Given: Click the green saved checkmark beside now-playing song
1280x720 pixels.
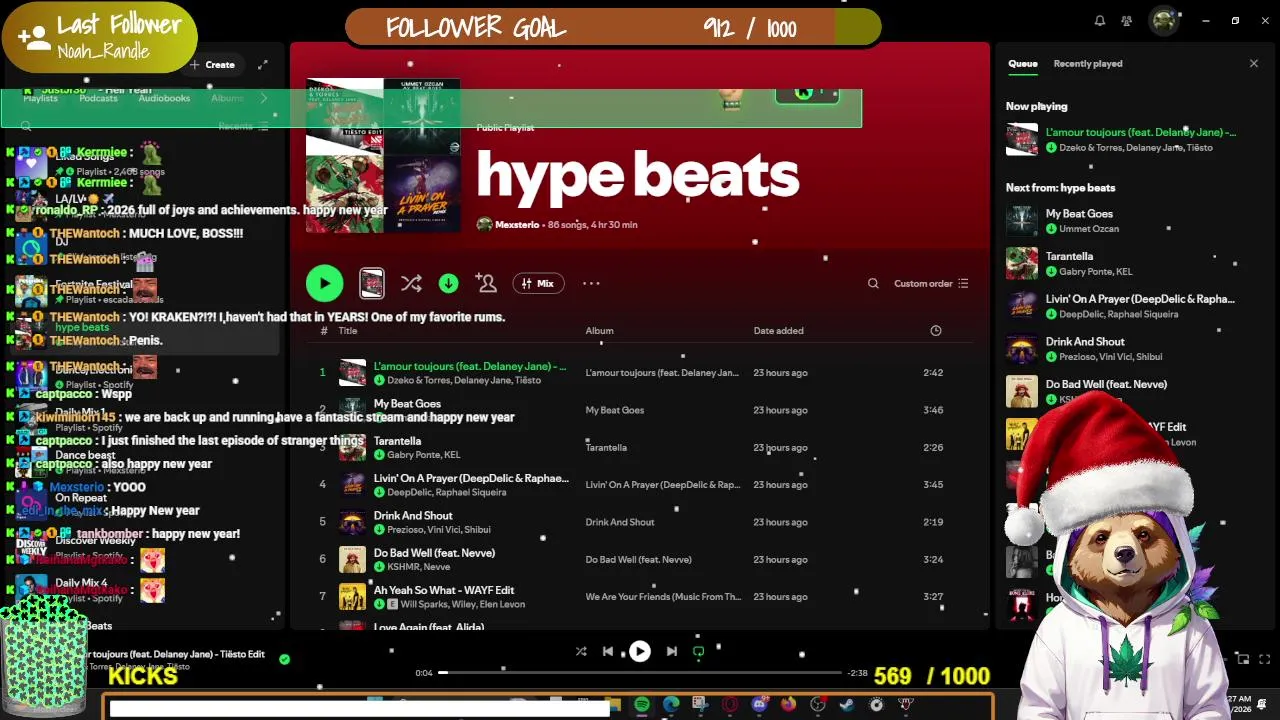Looking at the screenshot, I should (284, 660).
